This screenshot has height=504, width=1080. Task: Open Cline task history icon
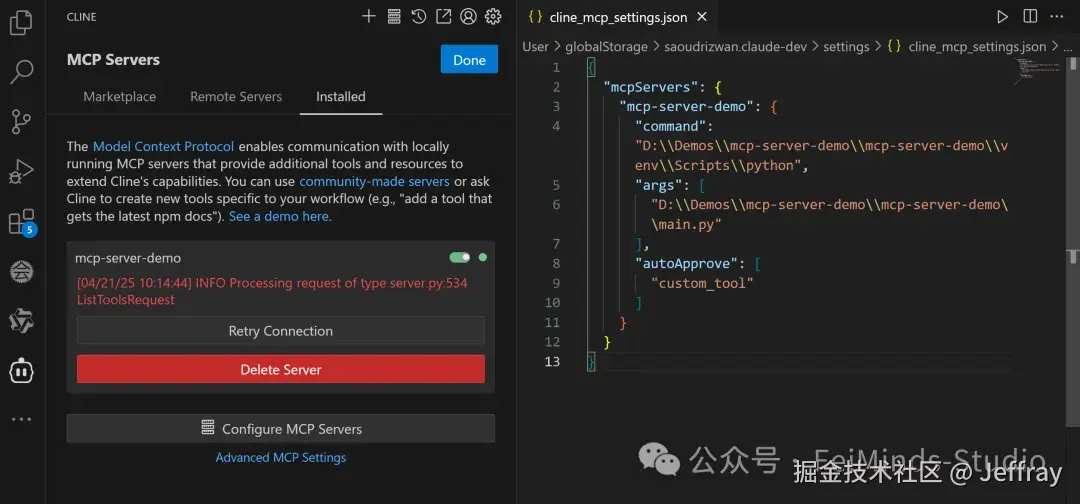click(x=419, y=17)
